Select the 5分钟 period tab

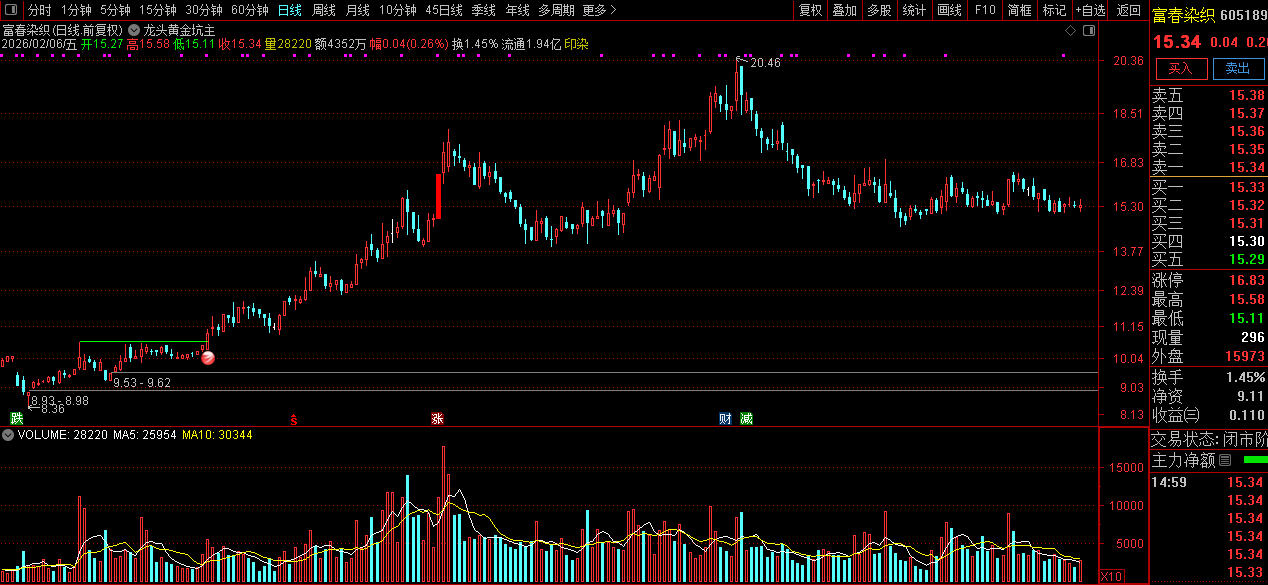(115, 10)
